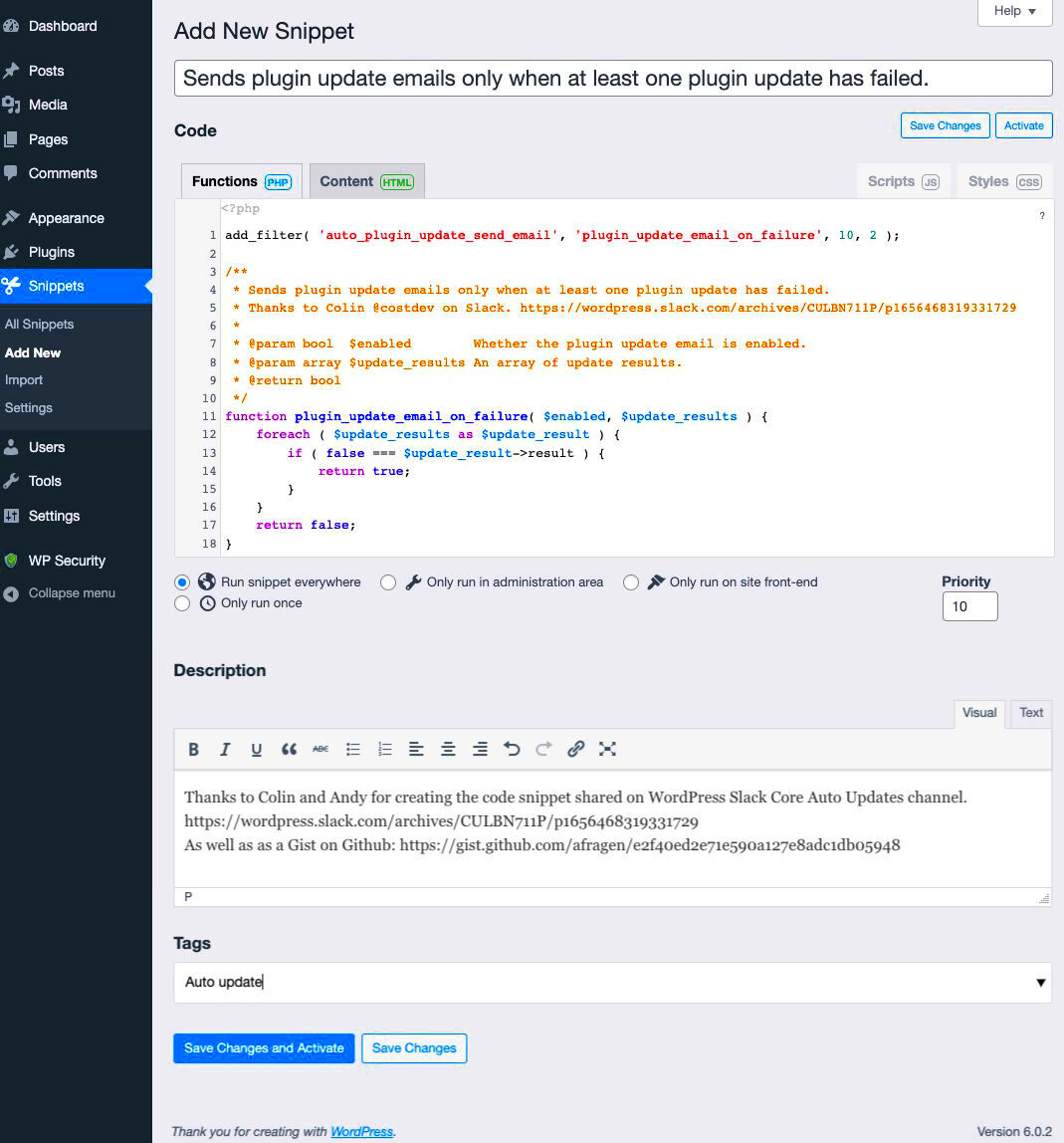Toggle Underline in description editor
Screen dimensions: 1064x1143
257,749
